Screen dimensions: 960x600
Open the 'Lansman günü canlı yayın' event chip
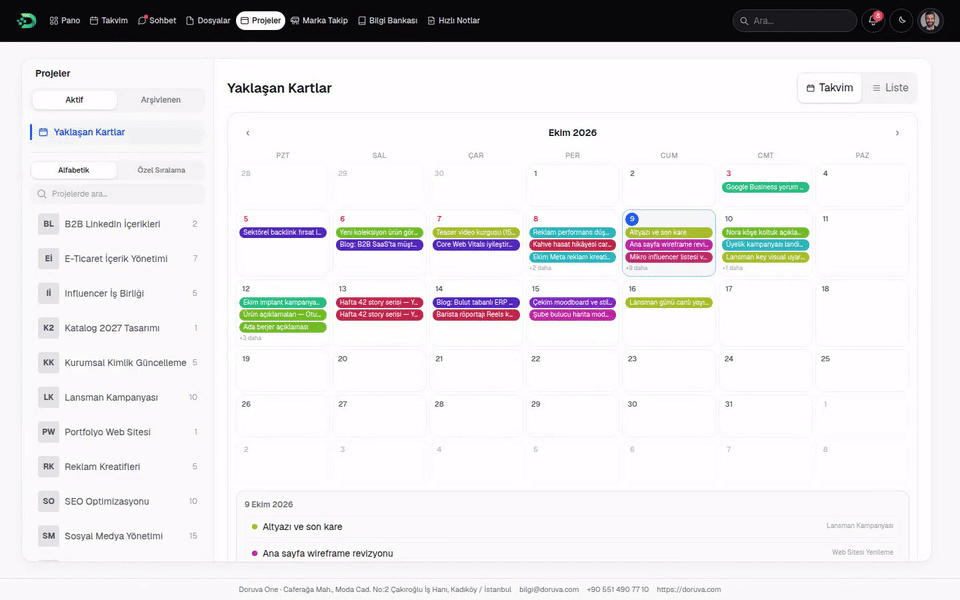[x=669, y=302]
